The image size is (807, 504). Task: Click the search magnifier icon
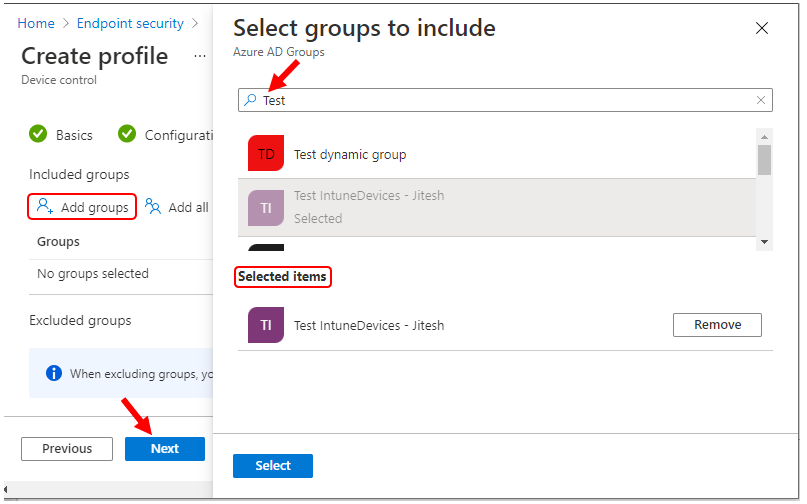(250, 100)
